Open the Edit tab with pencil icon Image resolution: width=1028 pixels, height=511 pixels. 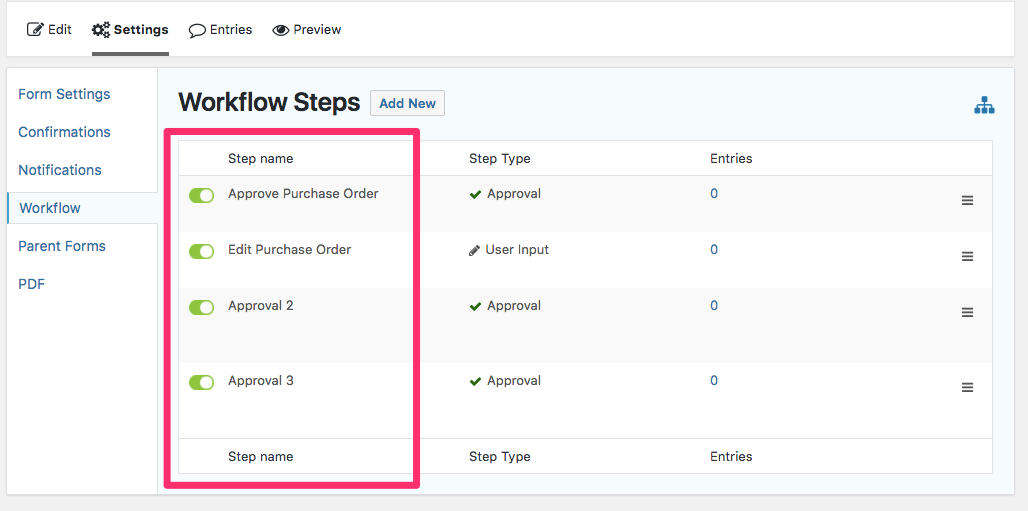(49, 30)
